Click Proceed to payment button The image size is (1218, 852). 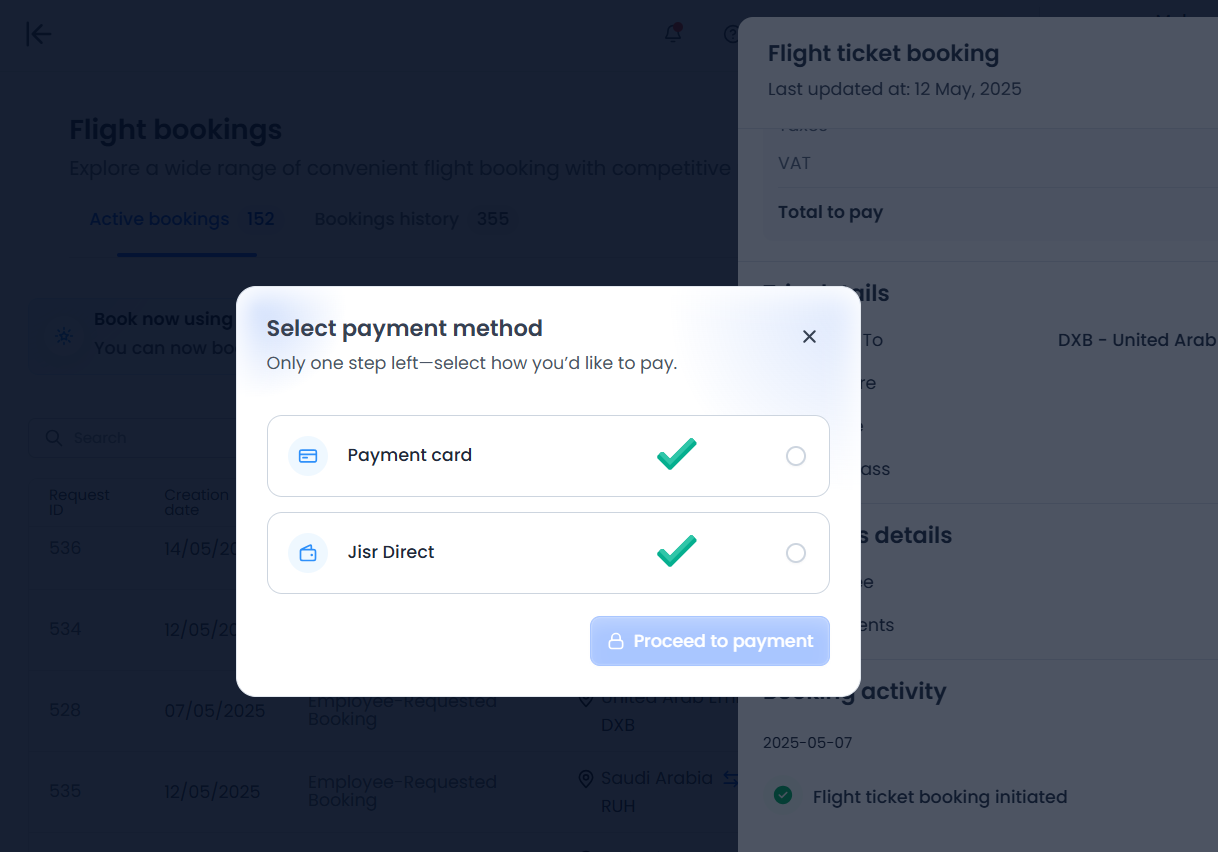click(709, 641)
